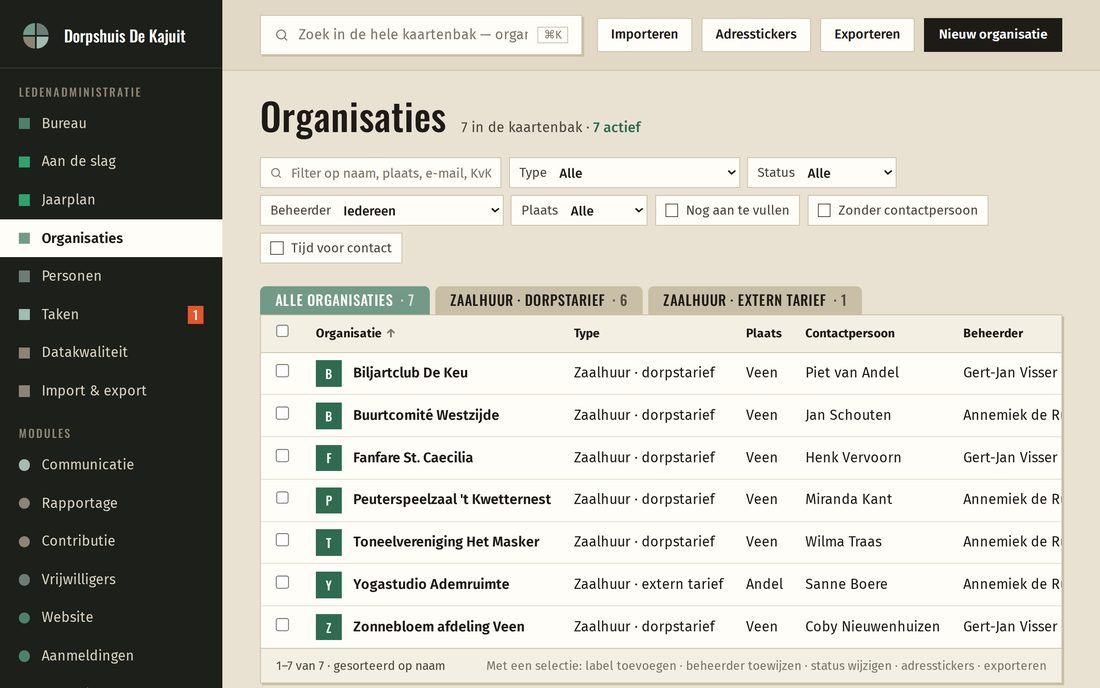The width and height of the screenshot is (1100, 688).
Task: Click the Zaalhuur · extern tarief type cell
Action: click(648, 584)
